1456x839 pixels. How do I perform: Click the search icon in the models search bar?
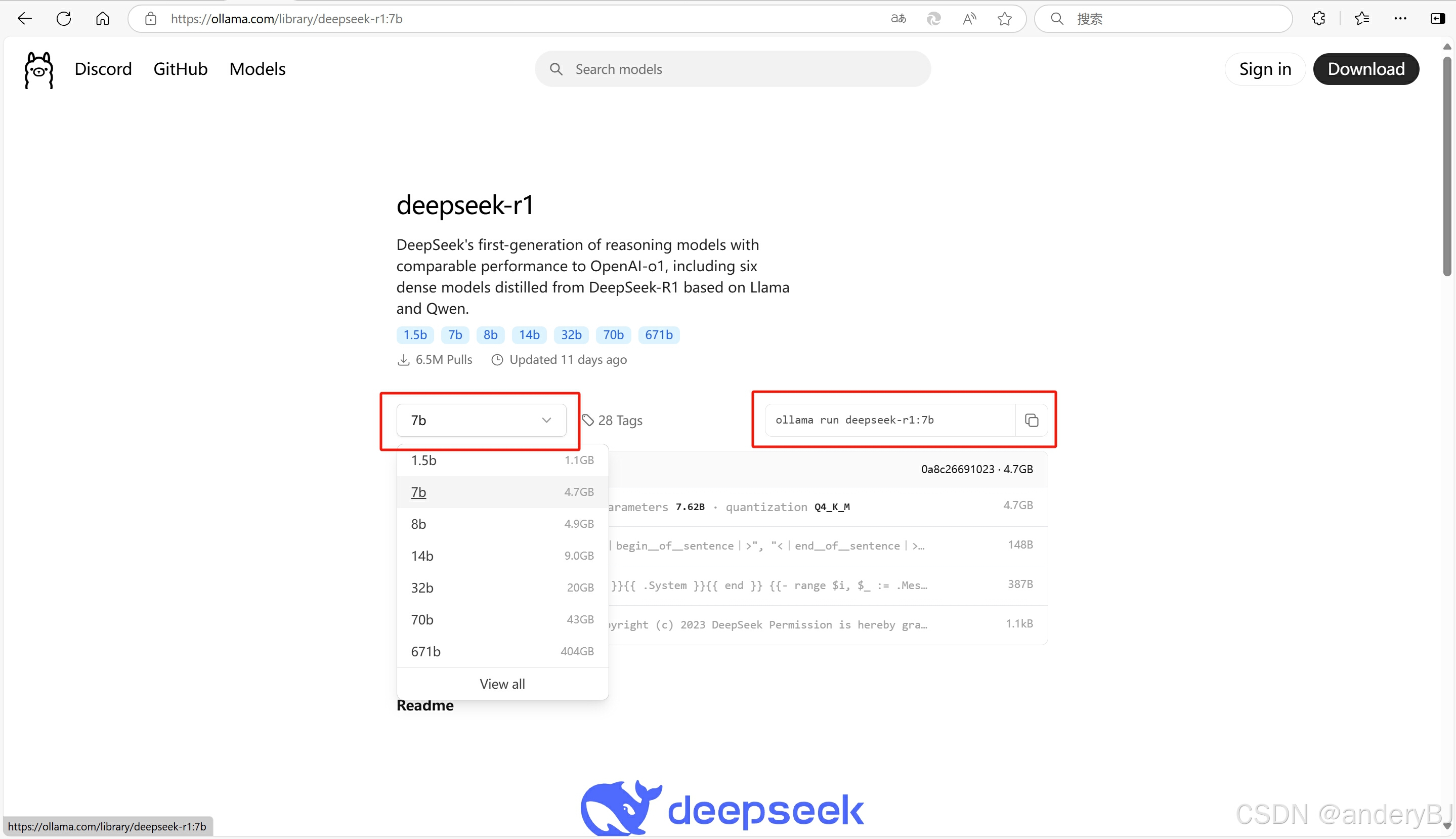click(556, 69)
